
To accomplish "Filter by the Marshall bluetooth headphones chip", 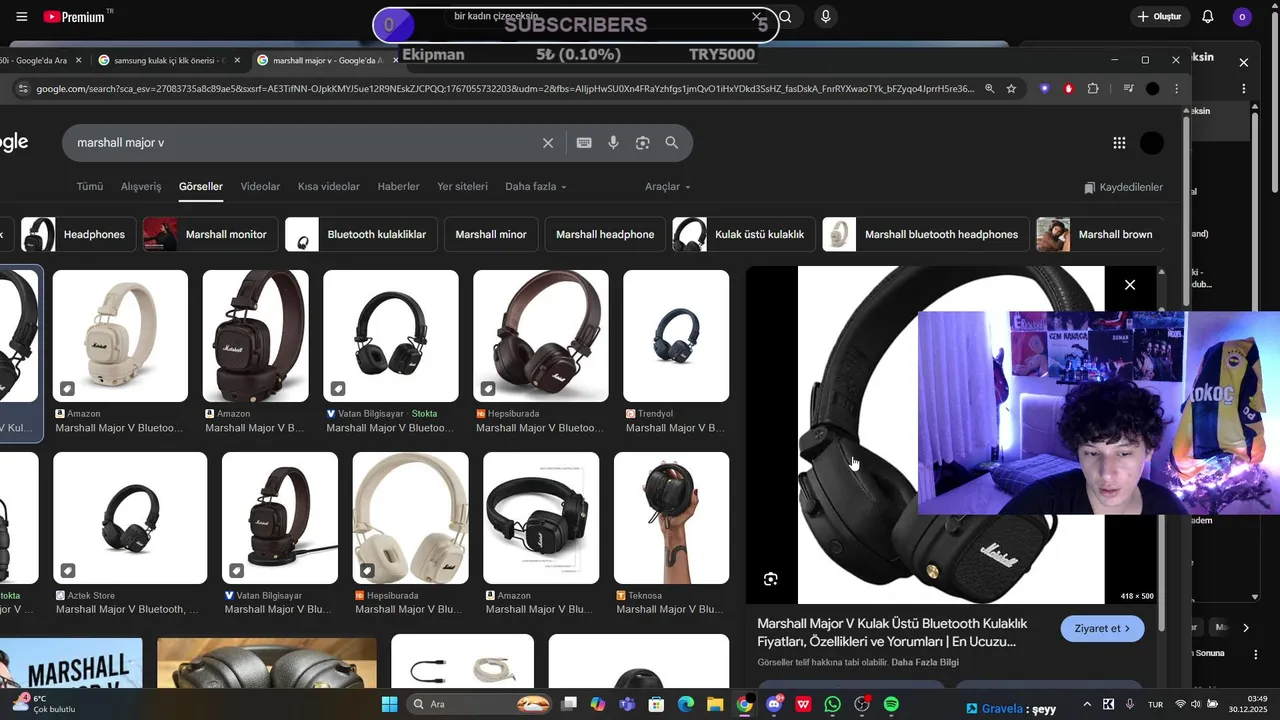I will click(x=925, y=234).
